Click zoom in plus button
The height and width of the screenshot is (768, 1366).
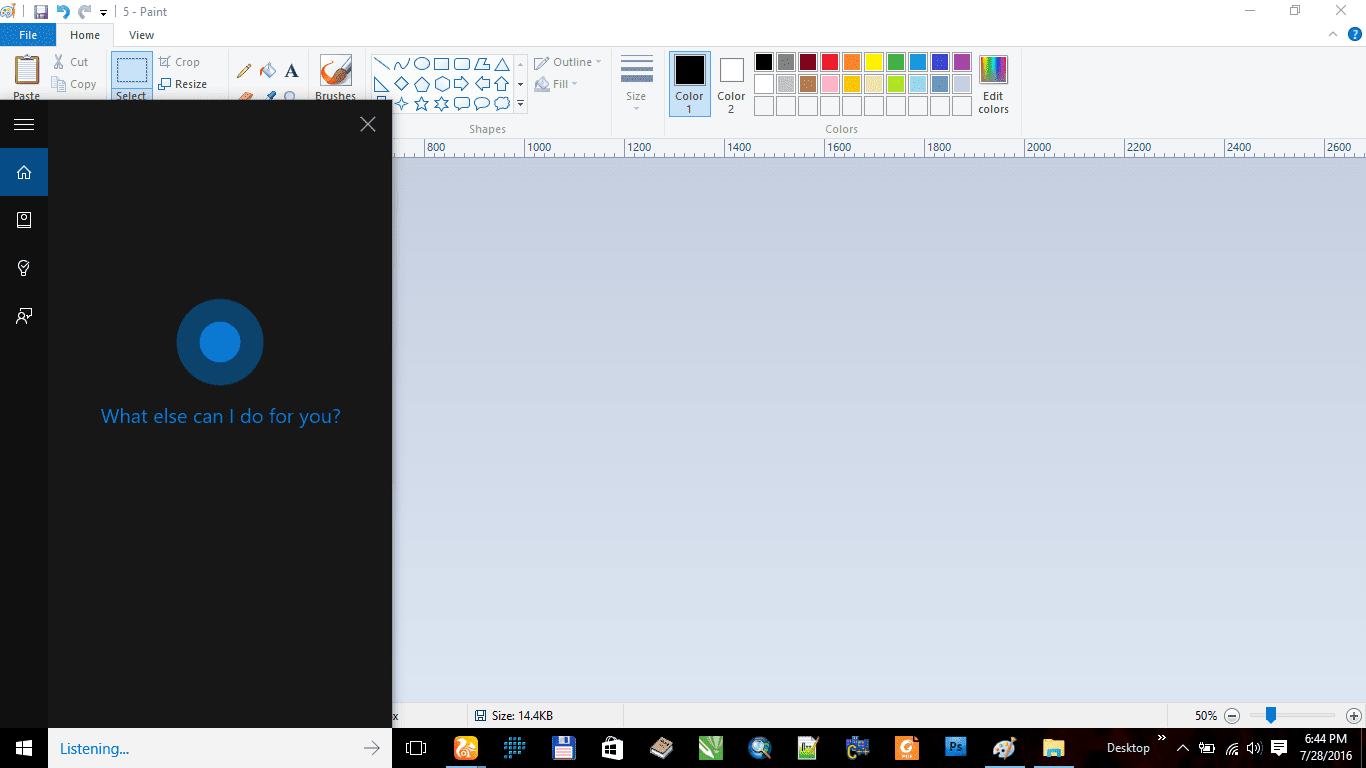pos(1354,716)
